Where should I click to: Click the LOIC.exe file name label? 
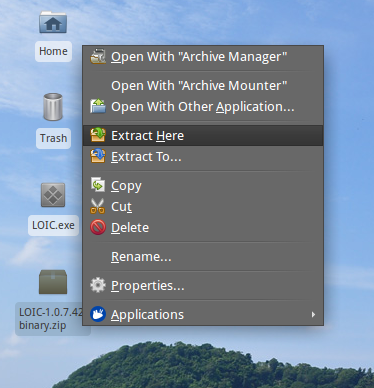tap(53, 225)
